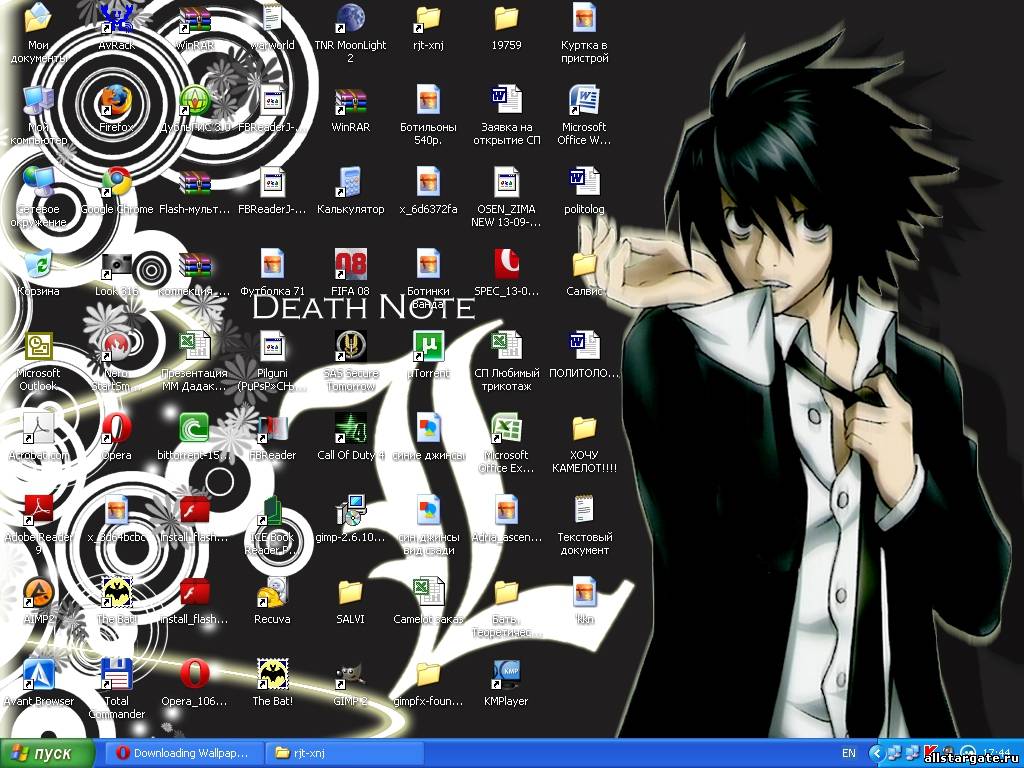Select the Текстовый документ file
1024x768 pixels.
(584, 510)
